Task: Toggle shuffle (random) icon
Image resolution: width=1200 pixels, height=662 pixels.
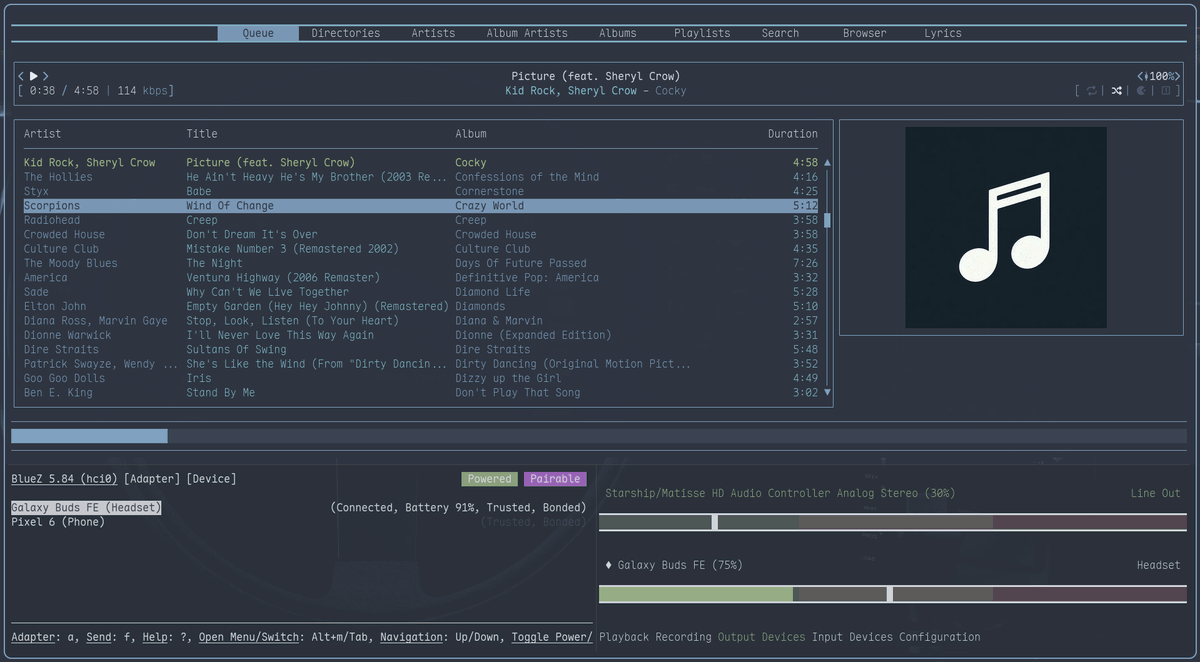Action: click(x=1116, y=91)
